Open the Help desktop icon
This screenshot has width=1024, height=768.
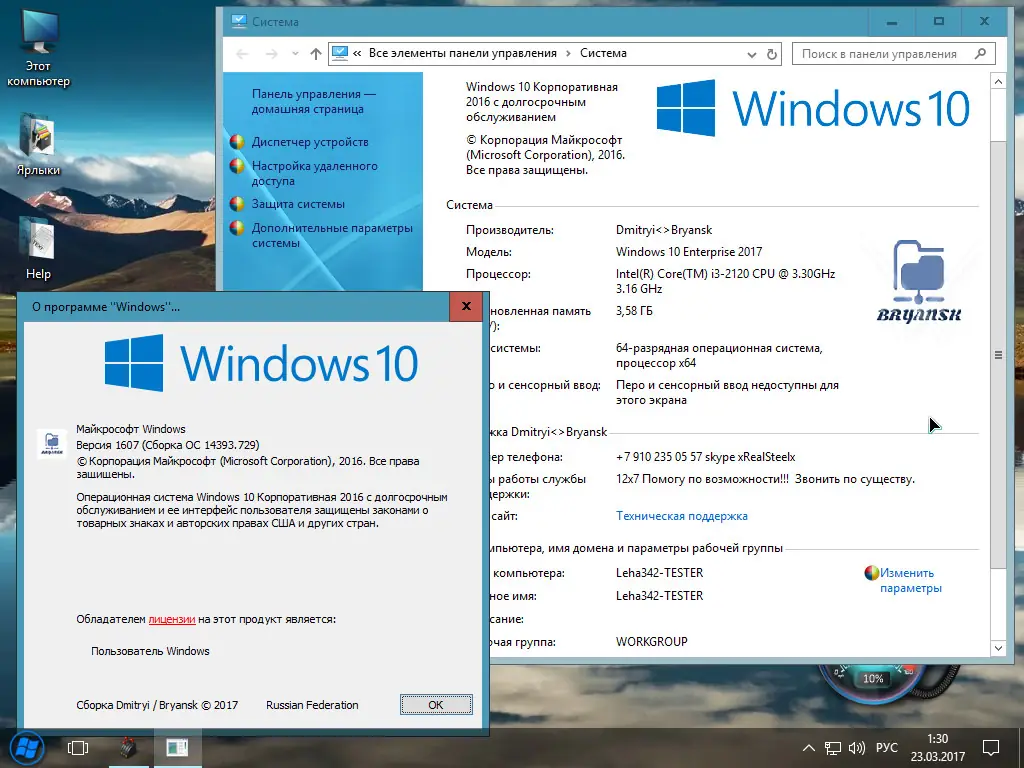(38, 248)
